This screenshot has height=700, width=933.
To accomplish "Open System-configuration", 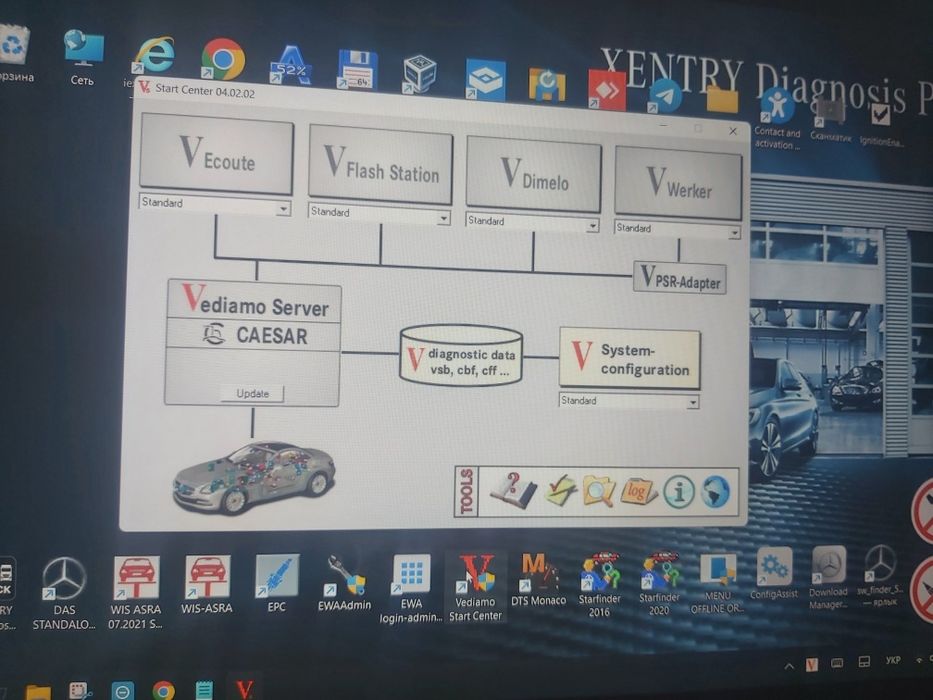I will [x=630, y=359].
